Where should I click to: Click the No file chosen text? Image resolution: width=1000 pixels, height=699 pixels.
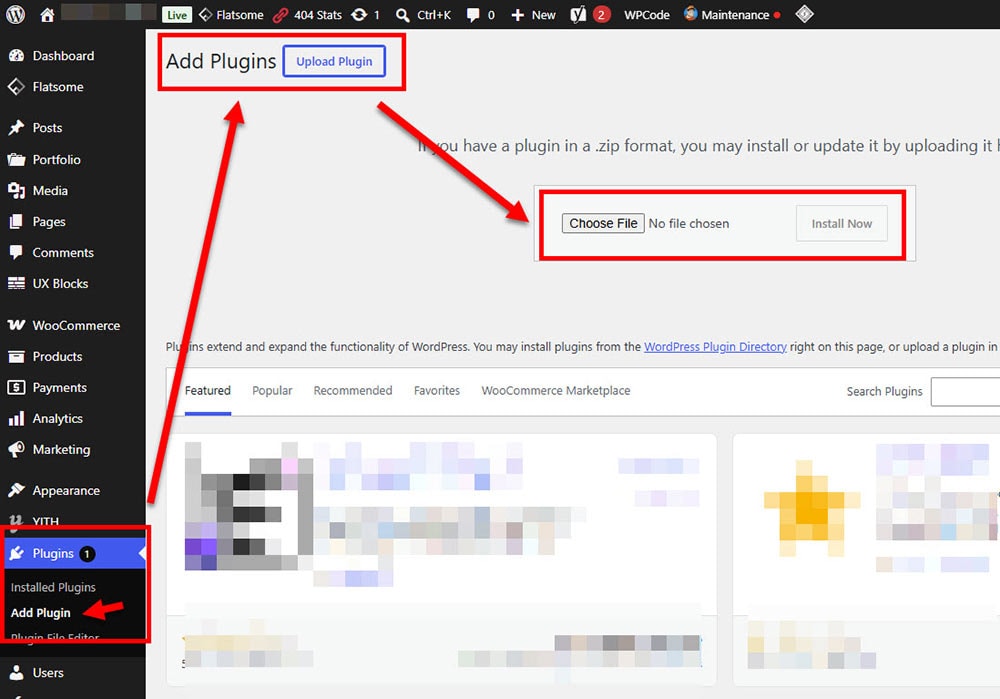click(x=689, y=223)
